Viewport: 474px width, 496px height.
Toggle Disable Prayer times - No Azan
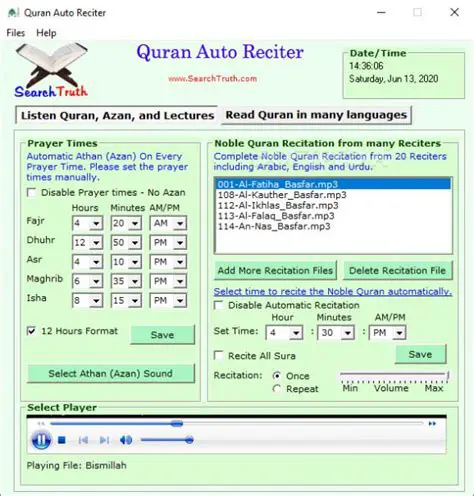(x=32, y=193)
